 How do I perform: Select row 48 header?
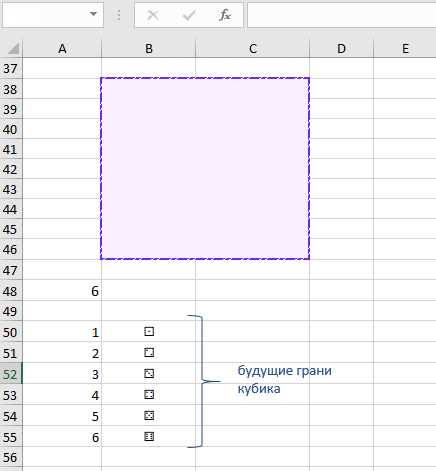click(x=11, y=291)
